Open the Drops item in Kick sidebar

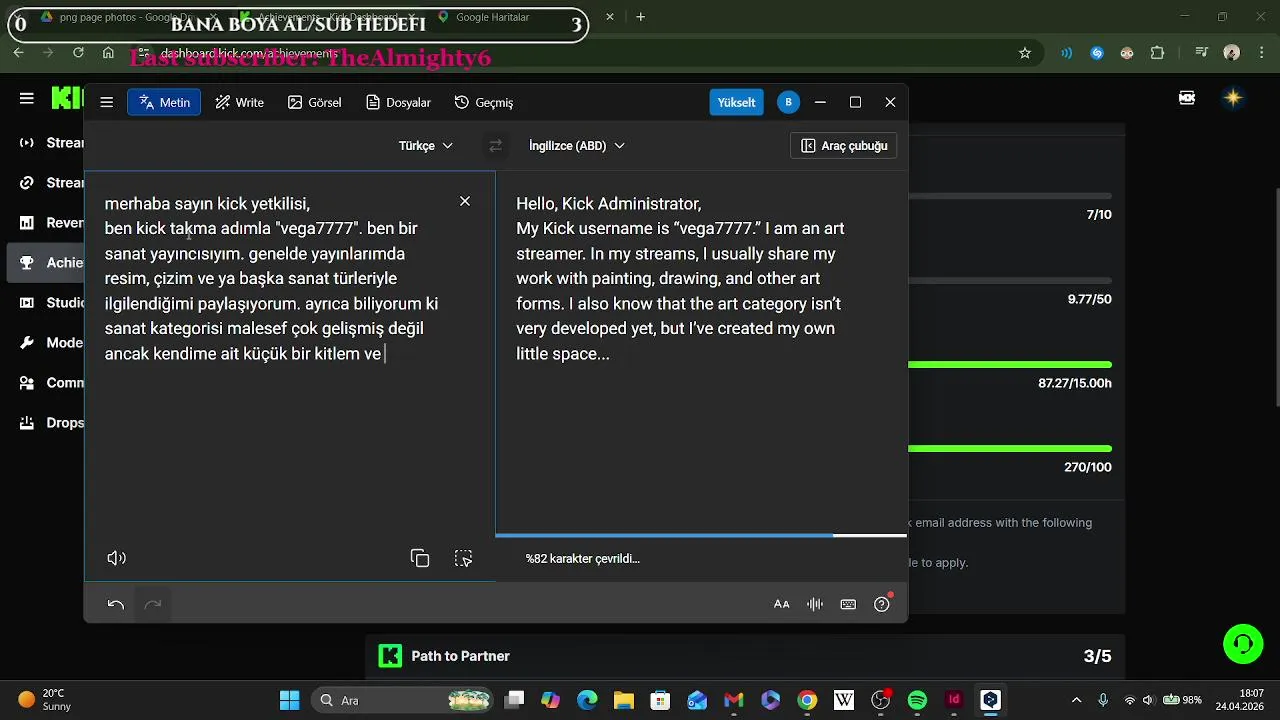(52, 423)
